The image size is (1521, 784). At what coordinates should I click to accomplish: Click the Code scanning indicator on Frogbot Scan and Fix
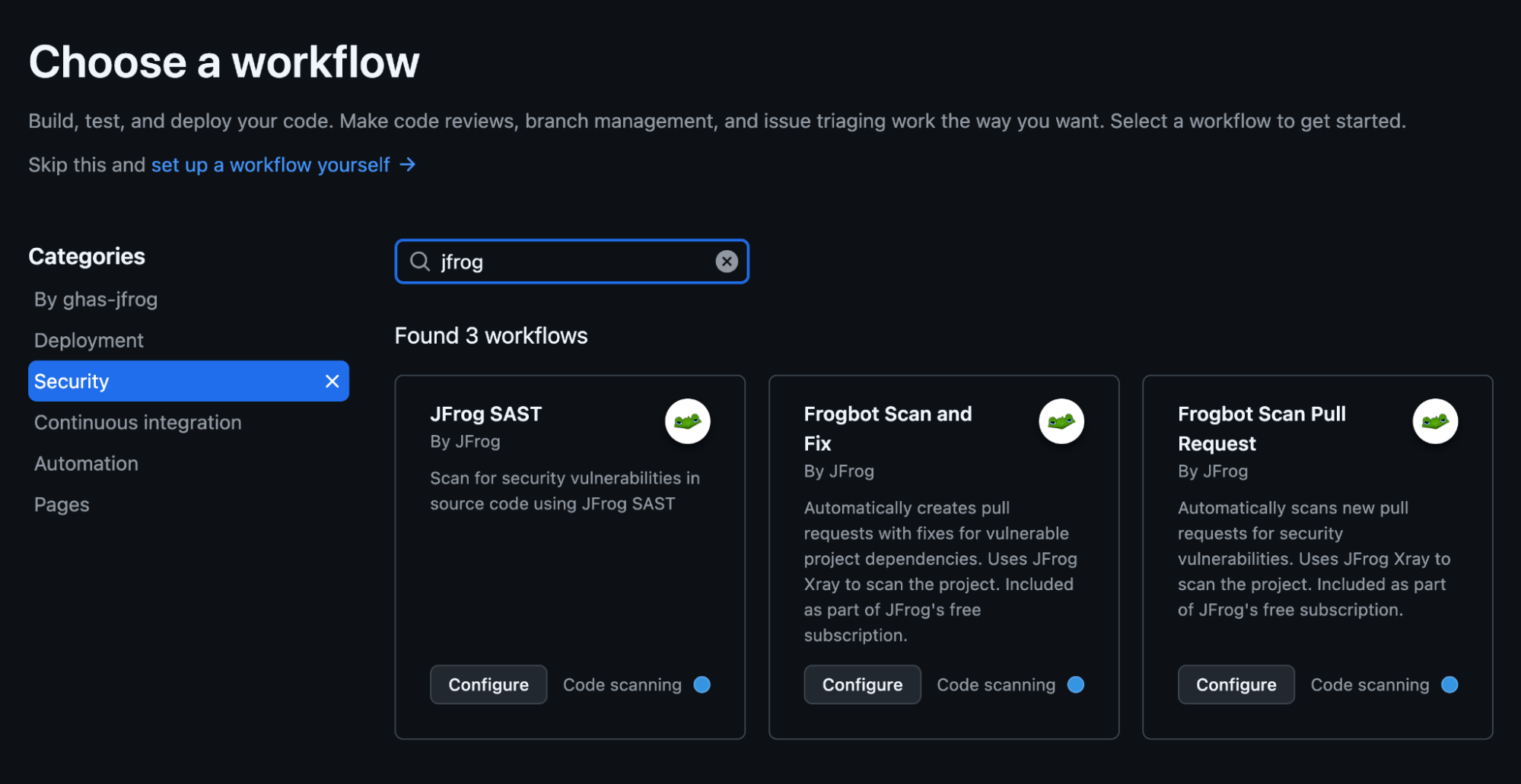tap(1075, 684)
